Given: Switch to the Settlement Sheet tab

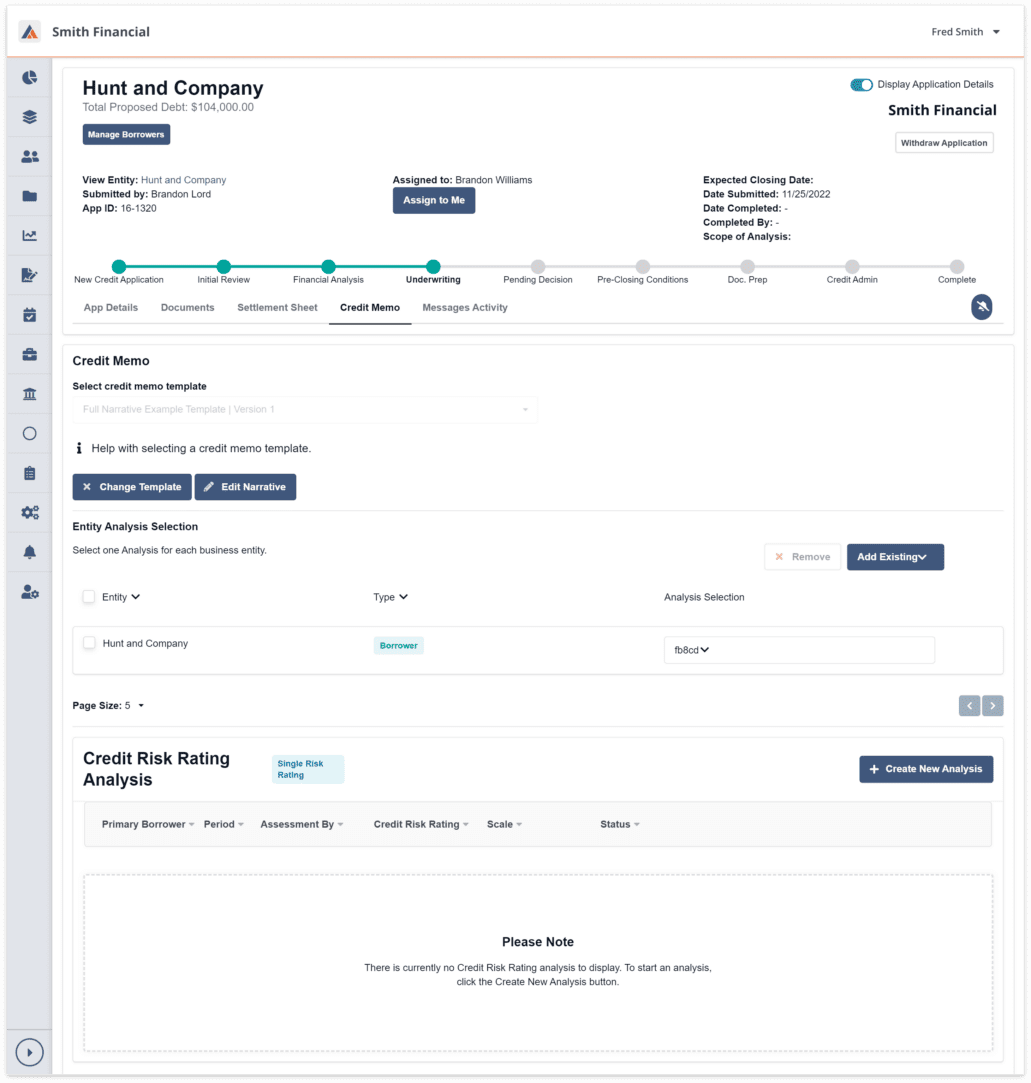Looking at the screenshot, I should tap(277, 308).
